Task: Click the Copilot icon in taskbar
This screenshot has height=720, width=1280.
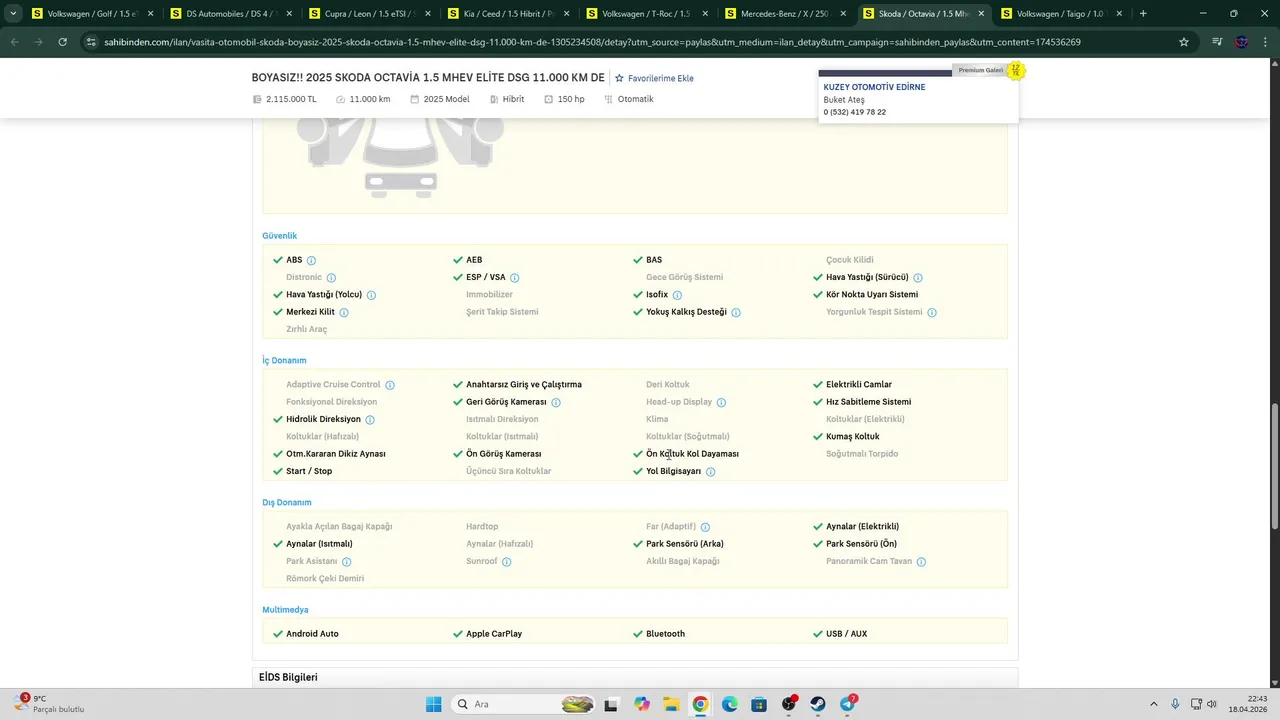Action: 641,704
